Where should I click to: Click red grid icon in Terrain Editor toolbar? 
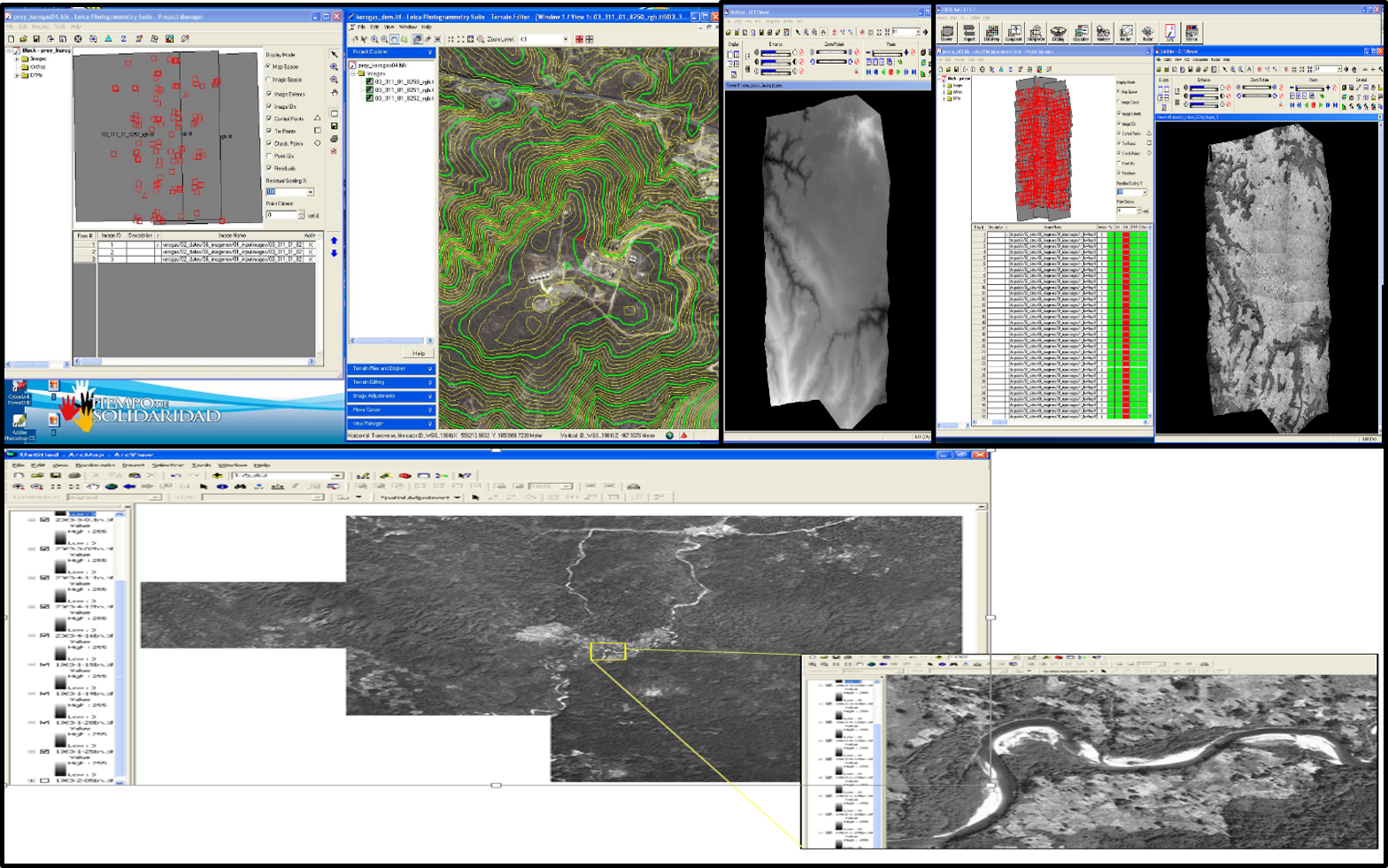coord(580,39)
